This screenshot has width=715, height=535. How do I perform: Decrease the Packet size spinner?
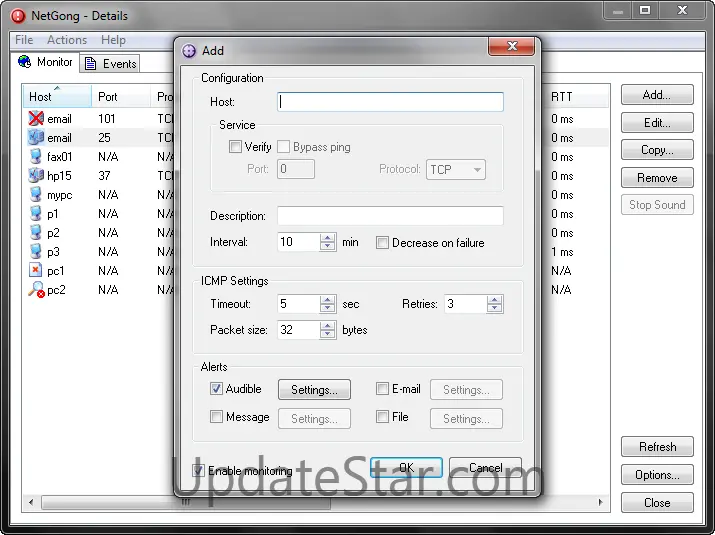click(327, 334)
